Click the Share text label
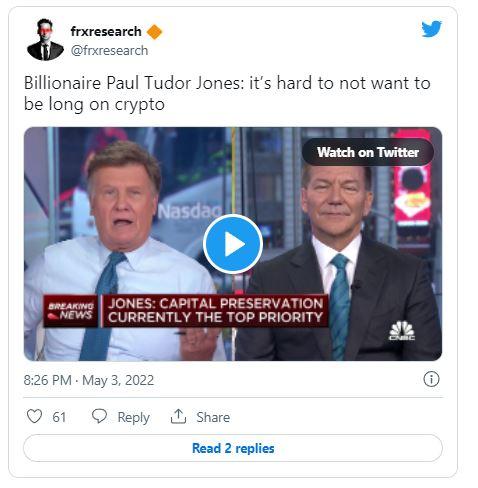 tap(213, 417)
